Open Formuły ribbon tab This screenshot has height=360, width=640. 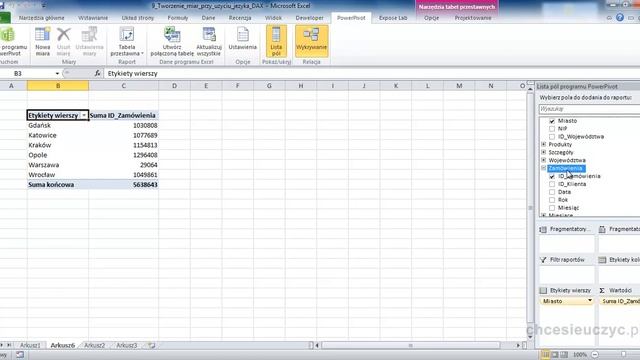178,18
